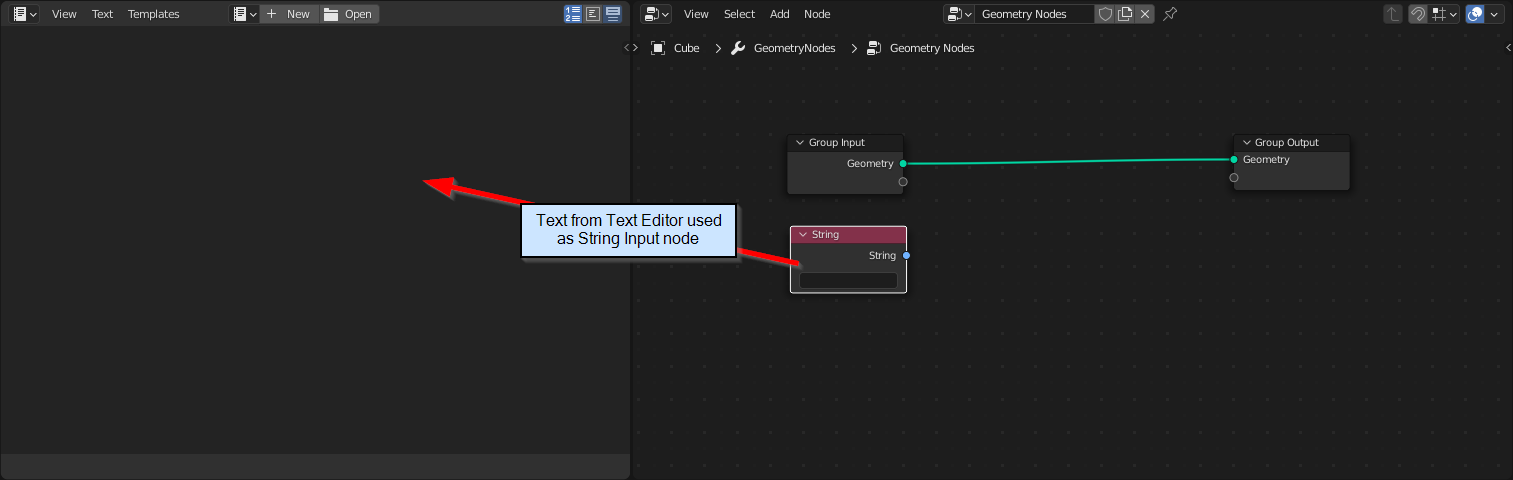
Task: Select the Group Output node header
Action: (1292, 143)
